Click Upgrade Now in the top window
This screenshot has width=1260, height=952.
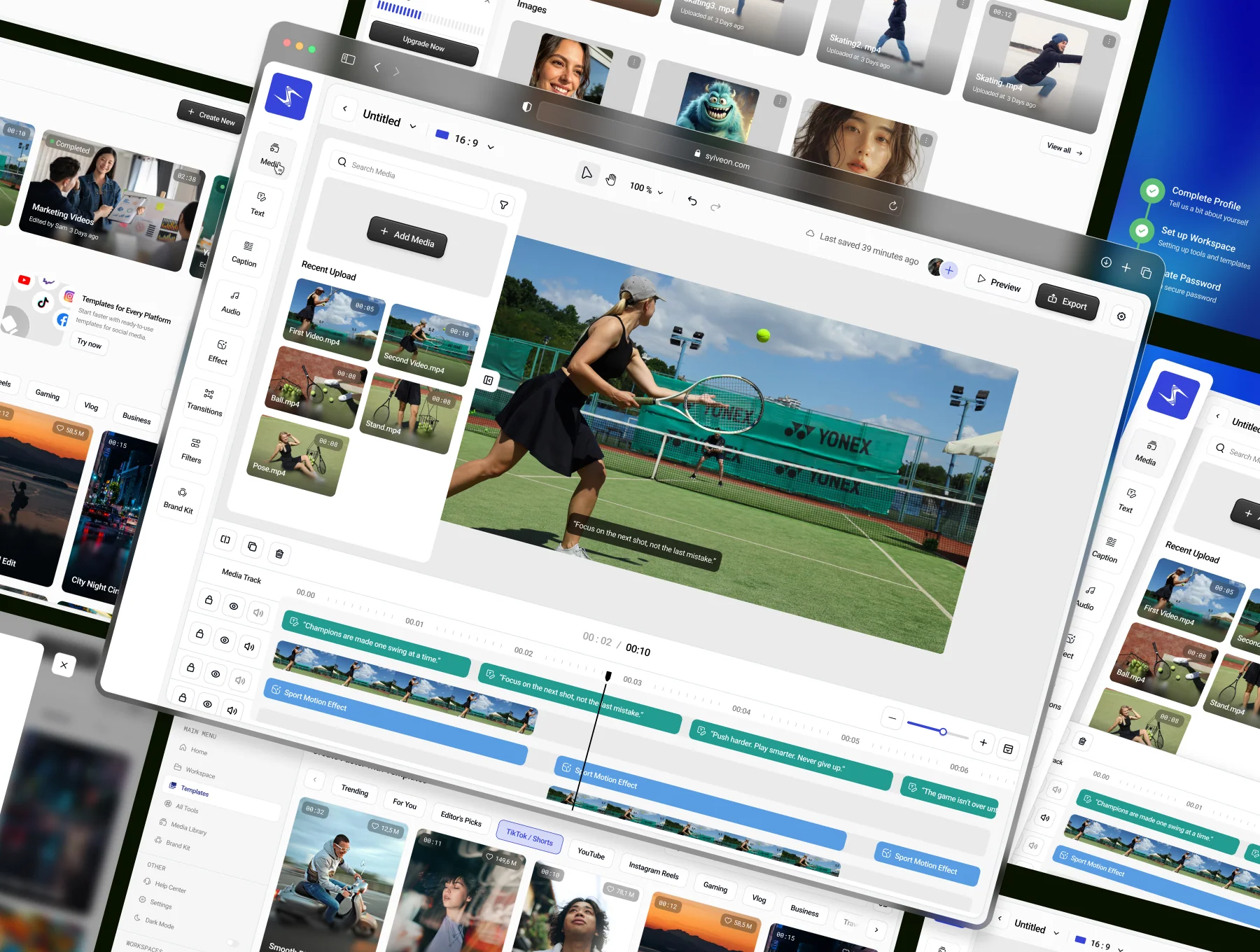(x=423, y=43)
